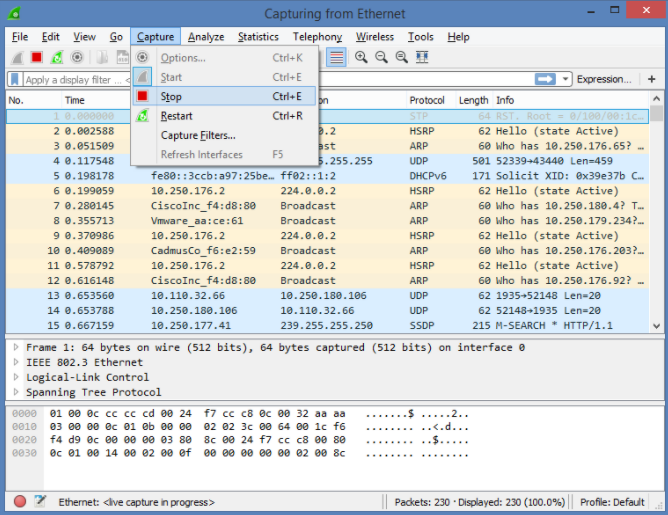
Task: Open the Go menu
Action: (116, 37)
